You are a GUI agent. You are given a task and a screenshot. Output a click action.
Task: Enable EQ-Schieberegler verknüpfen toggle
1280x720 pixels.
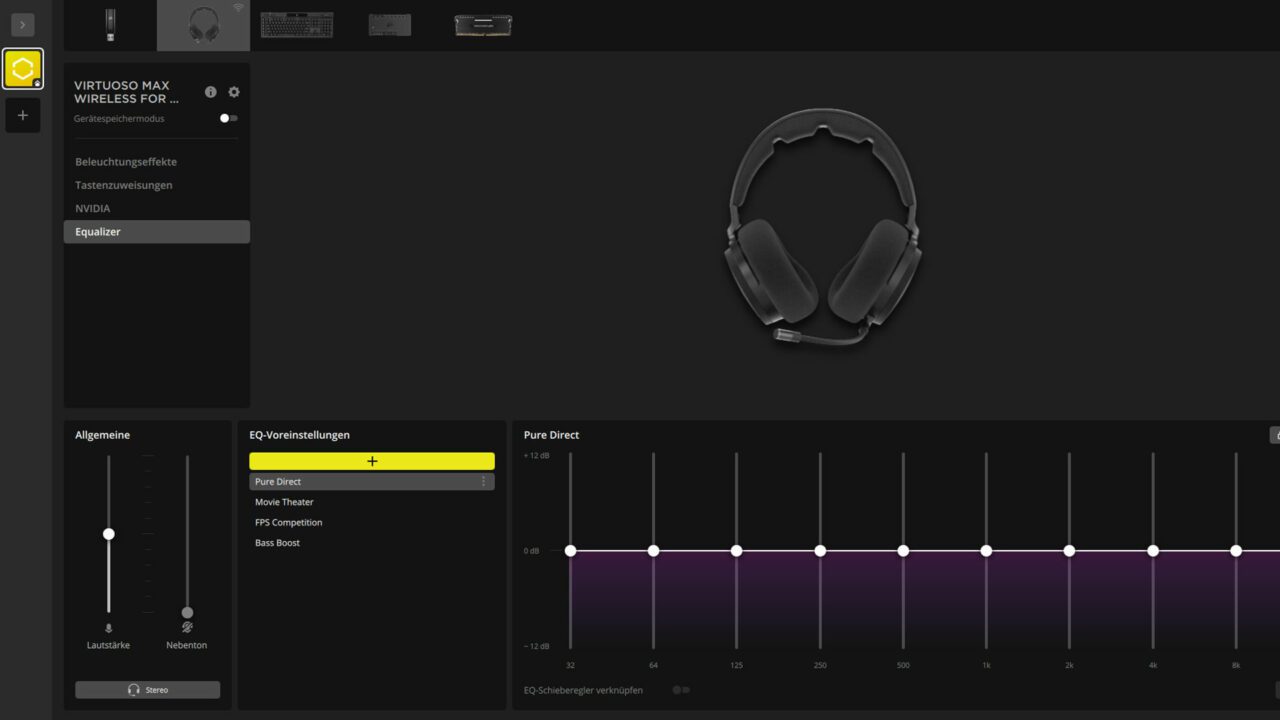click(681, 690)
